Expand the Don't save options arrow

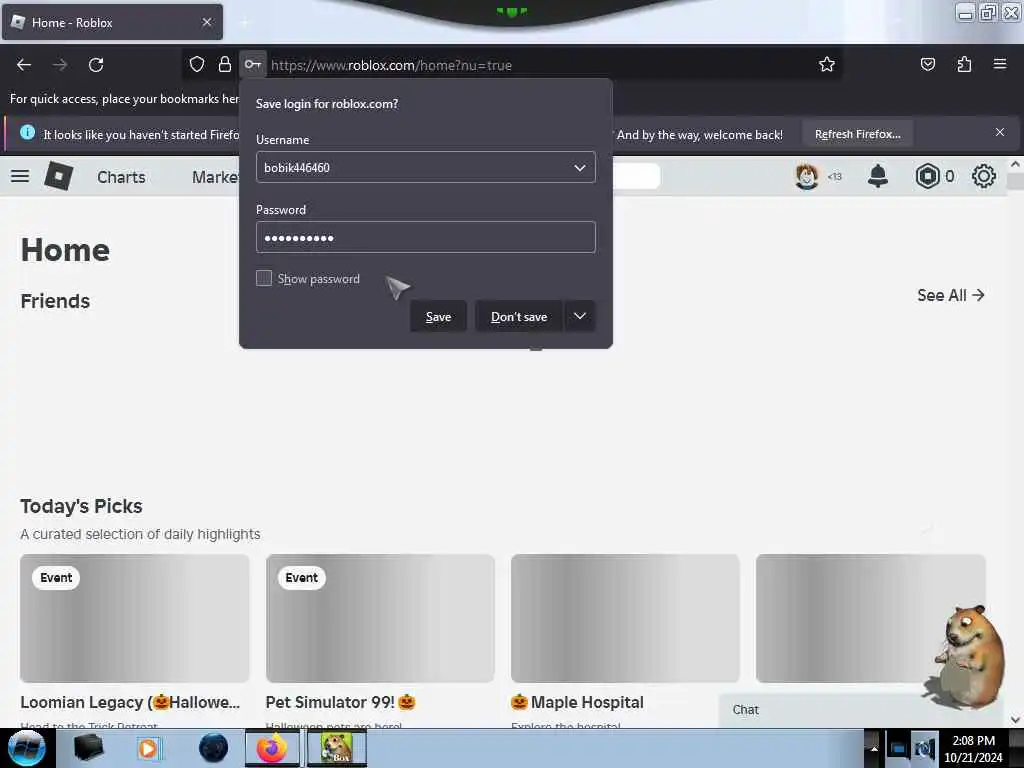[580, 316]
